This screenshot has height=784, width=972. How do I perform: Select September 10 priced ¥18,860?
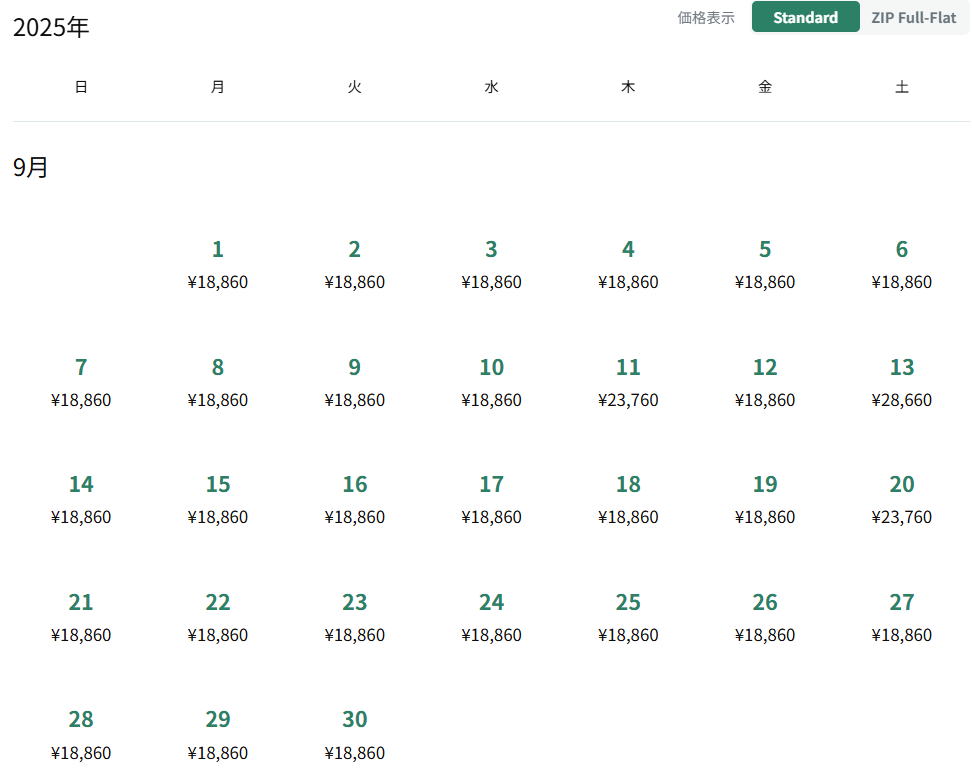(492, 382)
